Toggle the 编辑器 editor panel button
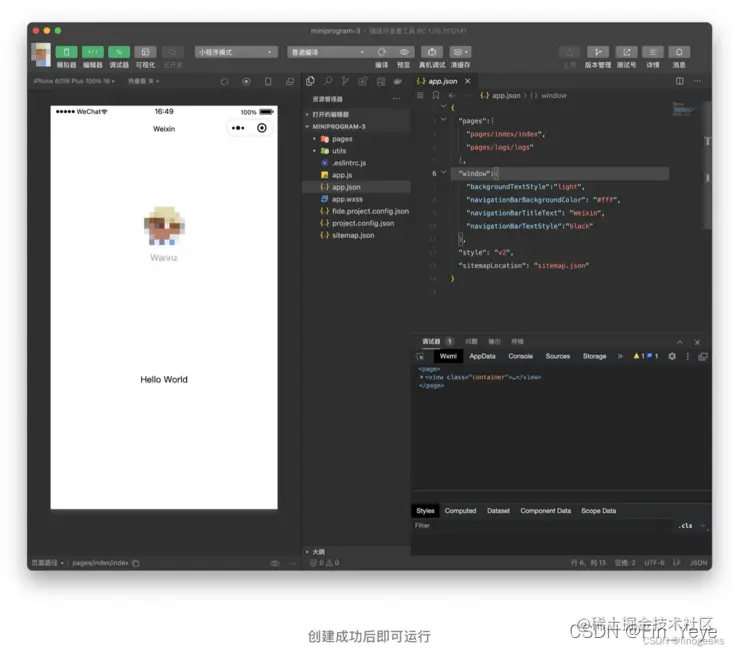This screenshot has width=732, height=651. [92, 52]
